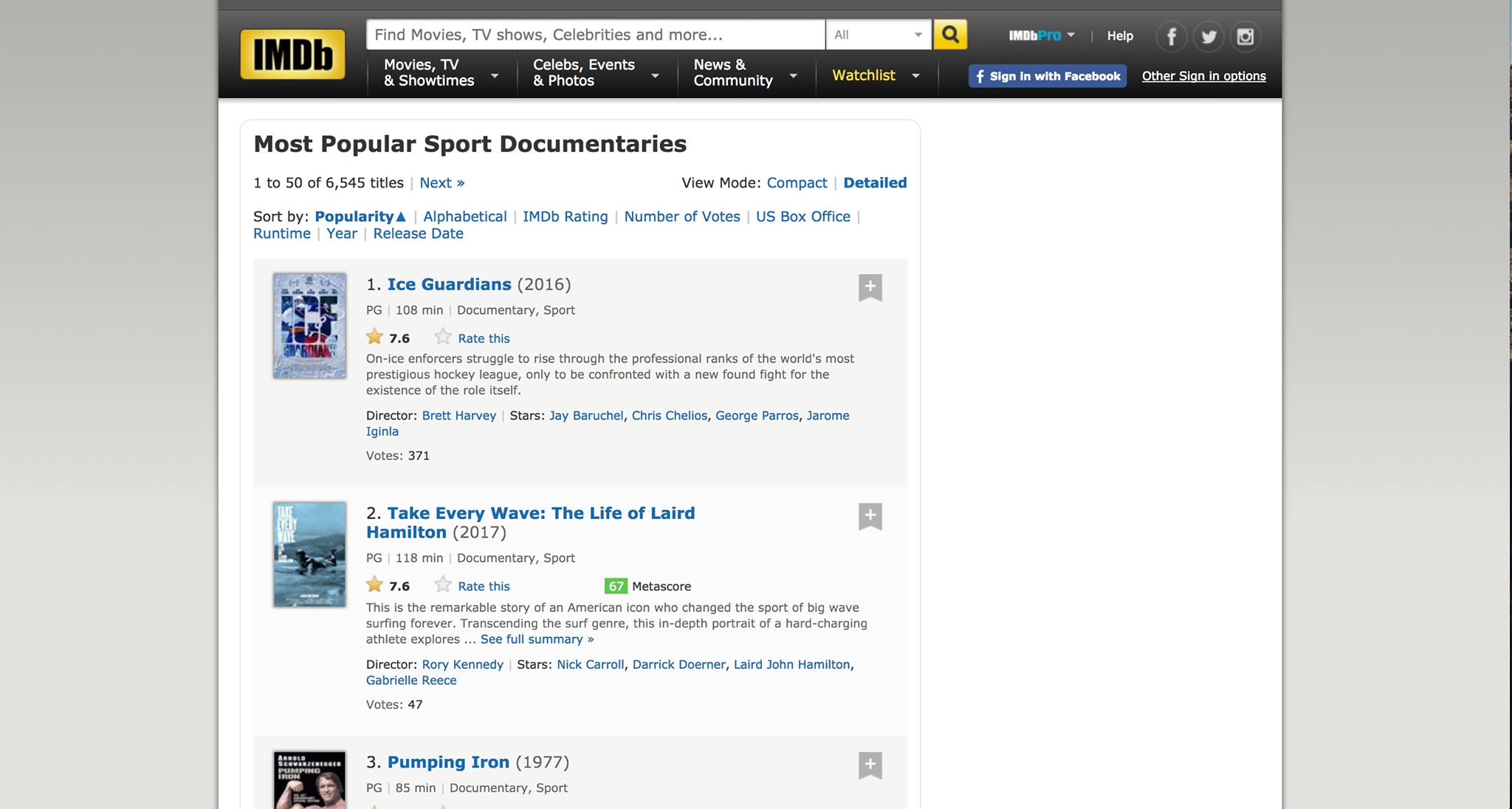Switch to Compact view mode
This screenshot has height=809, width=1512.
pos(797,183)
